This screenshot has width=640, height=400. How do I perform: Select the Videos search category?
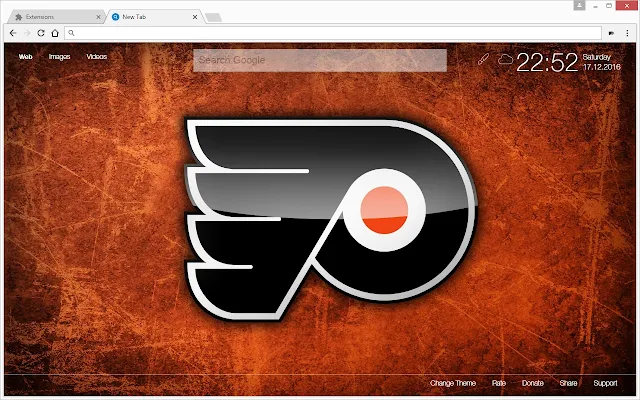[x=97, y=57]
